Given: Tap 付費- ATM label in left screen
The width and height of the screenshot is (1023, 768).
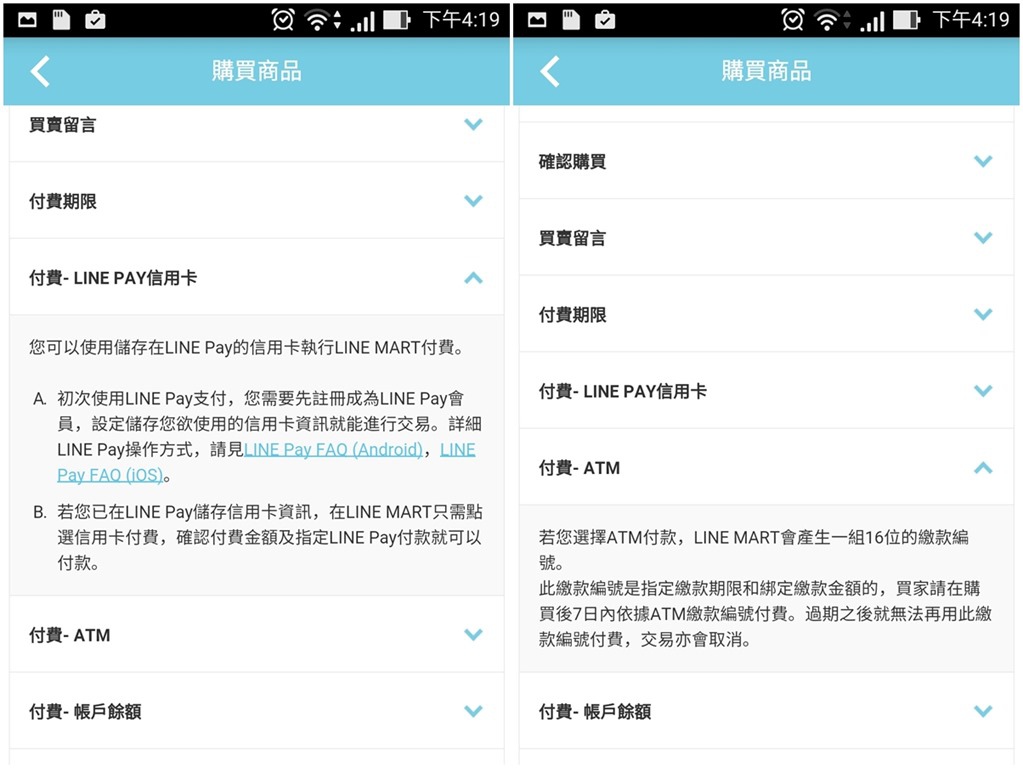Looking at the screenshot, I should pyautogui.click(x=69, y=635).
